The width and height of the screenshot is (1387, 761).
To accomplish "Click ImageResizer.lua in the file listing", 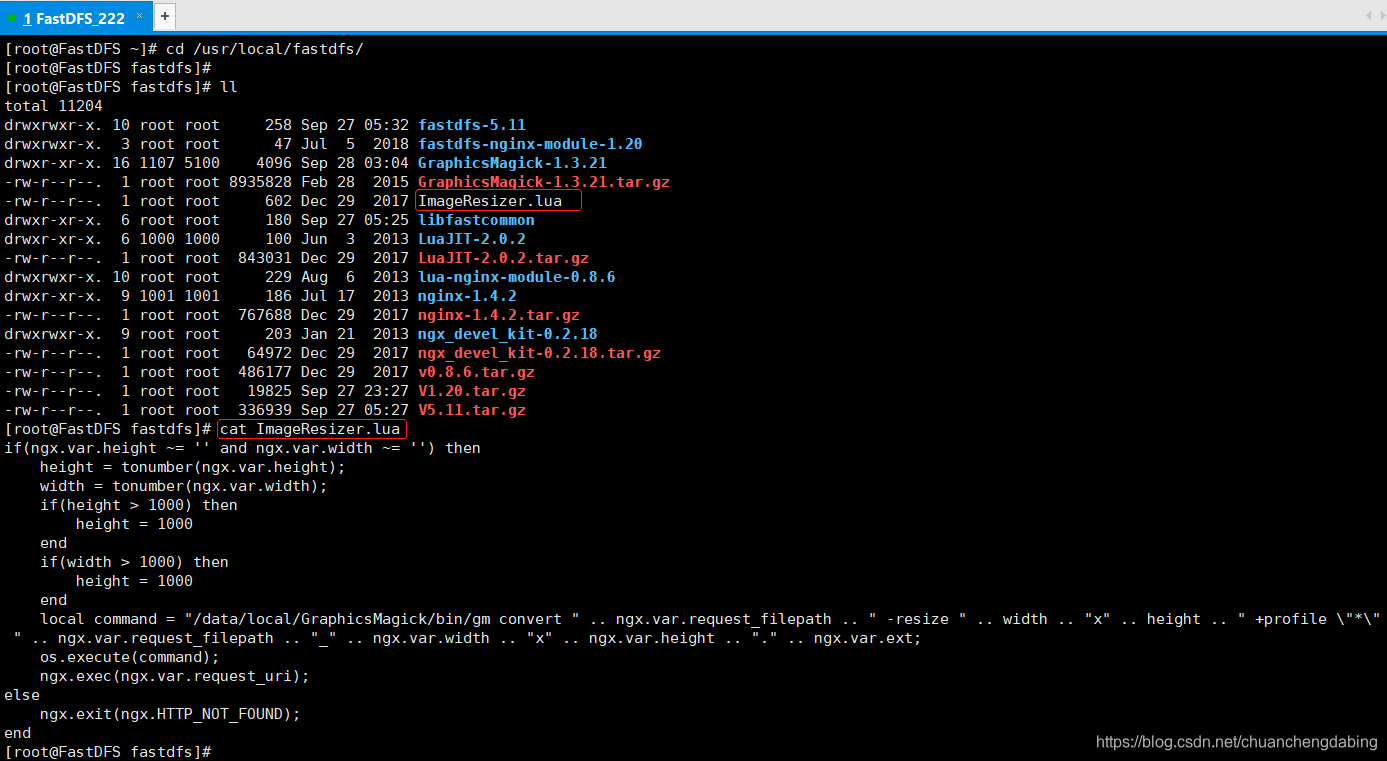I will [490, 201].
